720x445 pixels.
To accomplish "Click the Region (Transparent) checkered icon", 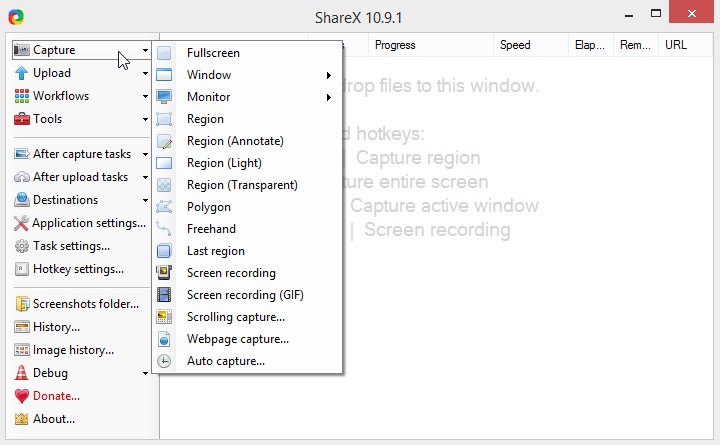I will 164,185.
